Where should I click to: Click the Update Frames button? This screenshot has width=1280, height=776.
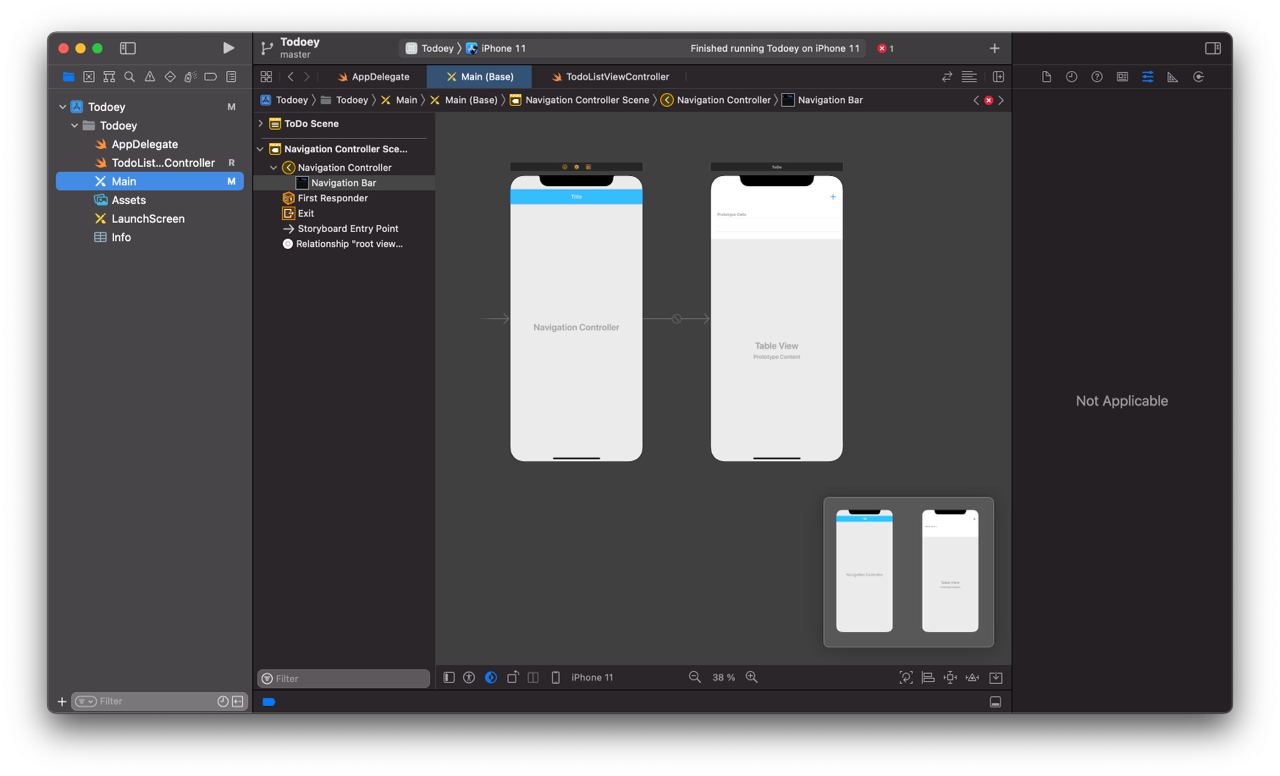[x=906, y=677]
